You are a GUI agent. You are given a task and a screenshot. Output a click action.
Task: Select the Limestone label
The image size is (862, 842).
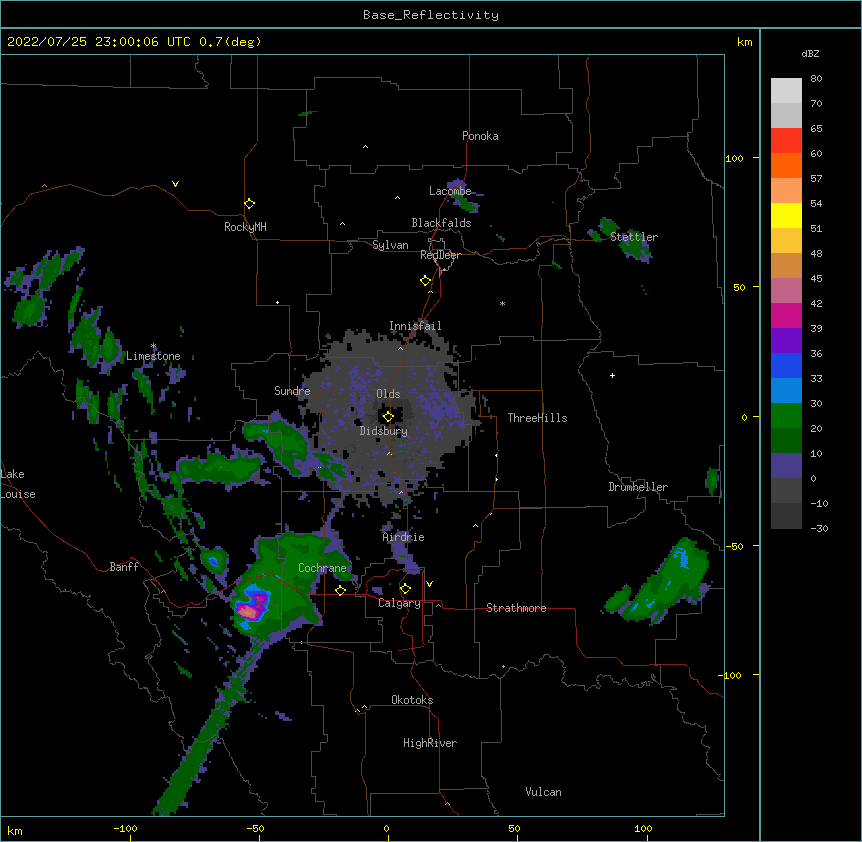[153, 356]
